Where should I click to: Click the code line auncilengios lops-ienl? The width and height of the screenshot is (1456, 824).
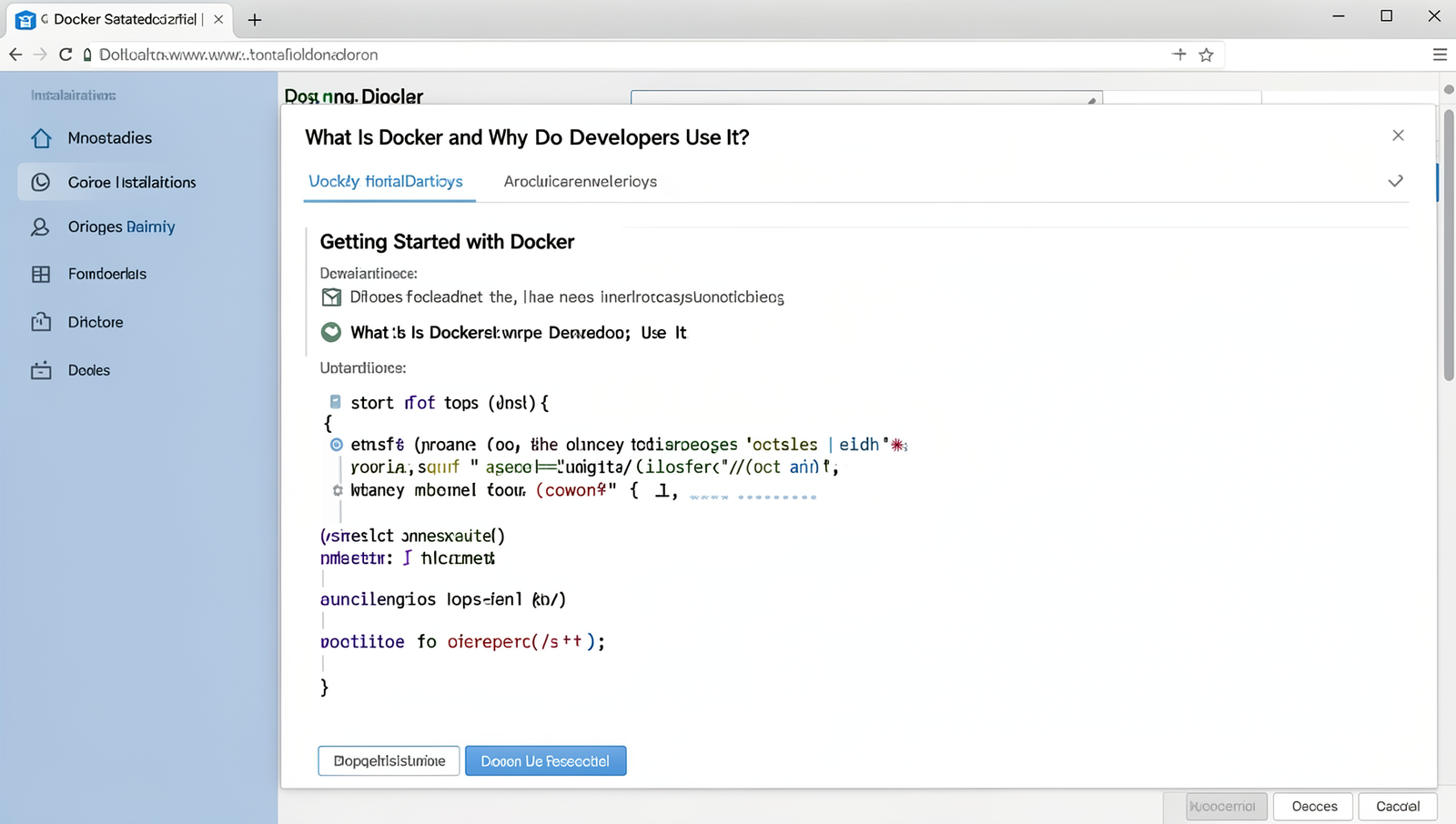[443, 599]
